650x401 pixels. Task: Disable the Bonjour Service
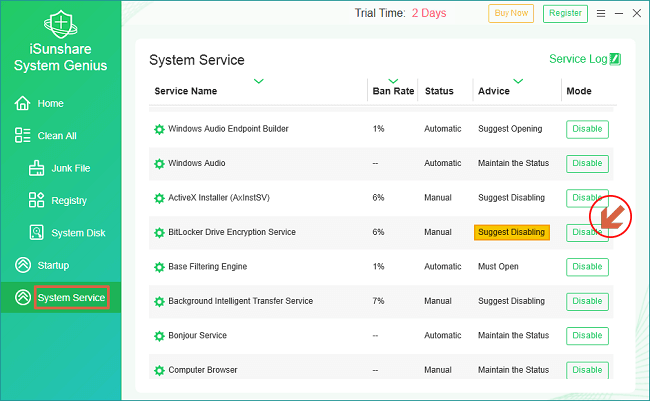pyautogui.click(x=587, y=336)
